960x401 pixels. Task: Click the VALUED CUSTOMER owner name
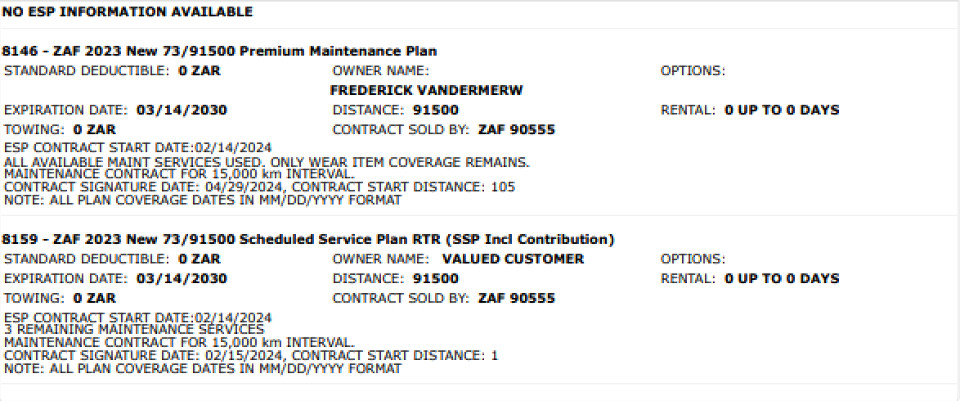(513, 259)
